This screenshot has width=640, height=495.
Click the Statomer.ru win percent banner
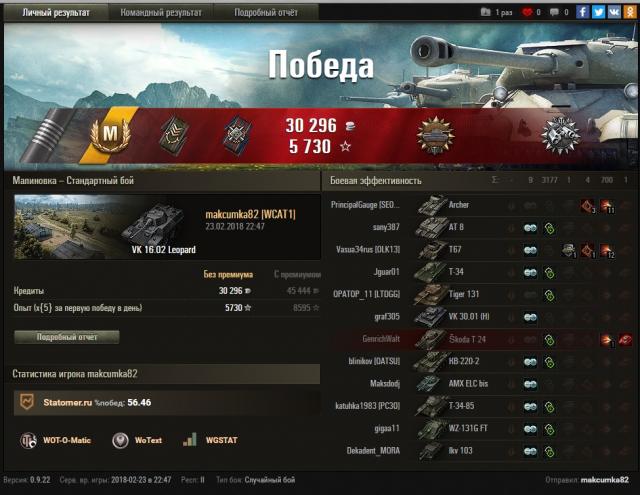(x=167, y=403)
